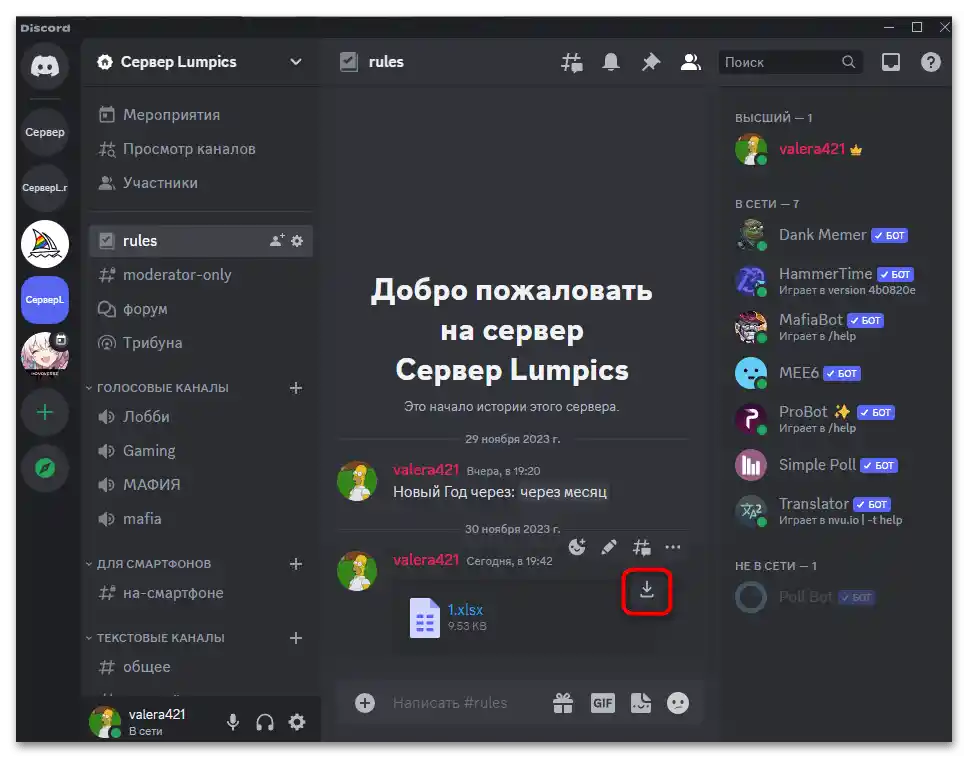Download the 1.xlsx attachment

point(647,592)
